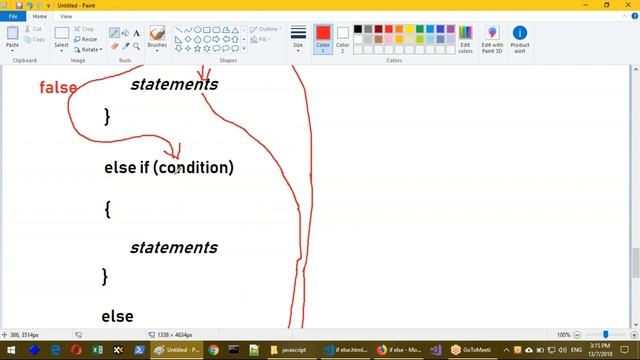This screenshot has width=640, height=360.
Task: Open the shape Fill dropdown
Action: click(x=261, y=39)
